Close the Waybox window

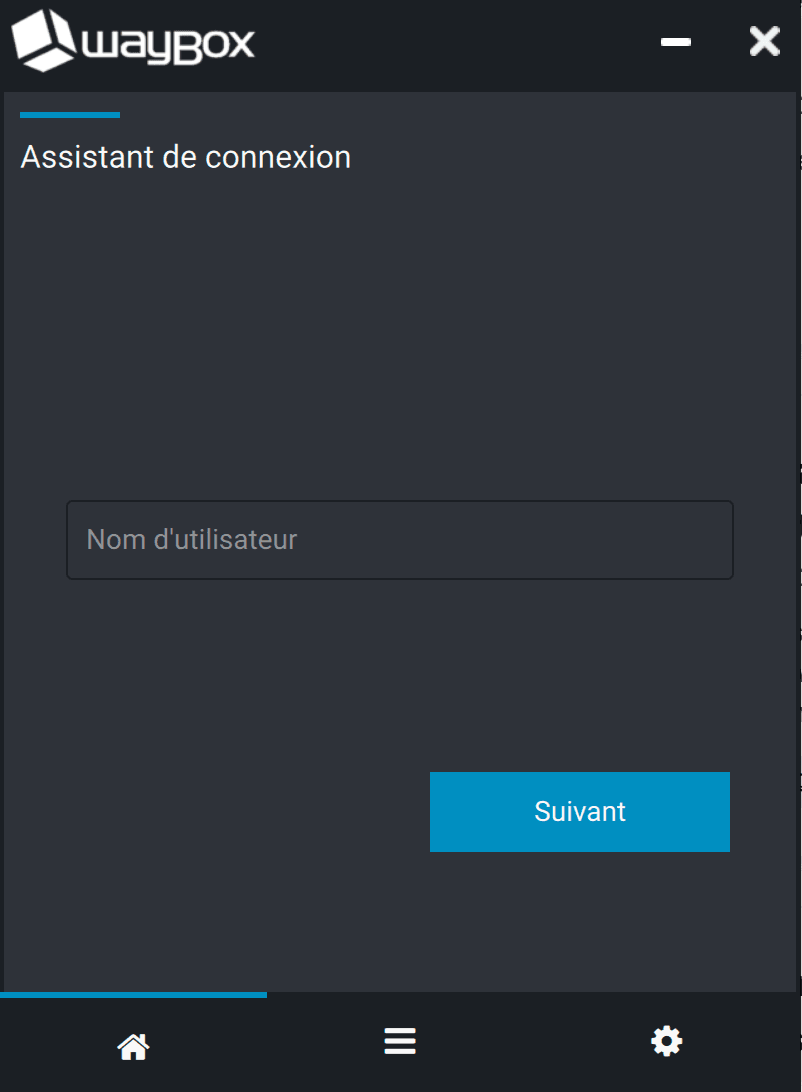(x=764, y=42)
